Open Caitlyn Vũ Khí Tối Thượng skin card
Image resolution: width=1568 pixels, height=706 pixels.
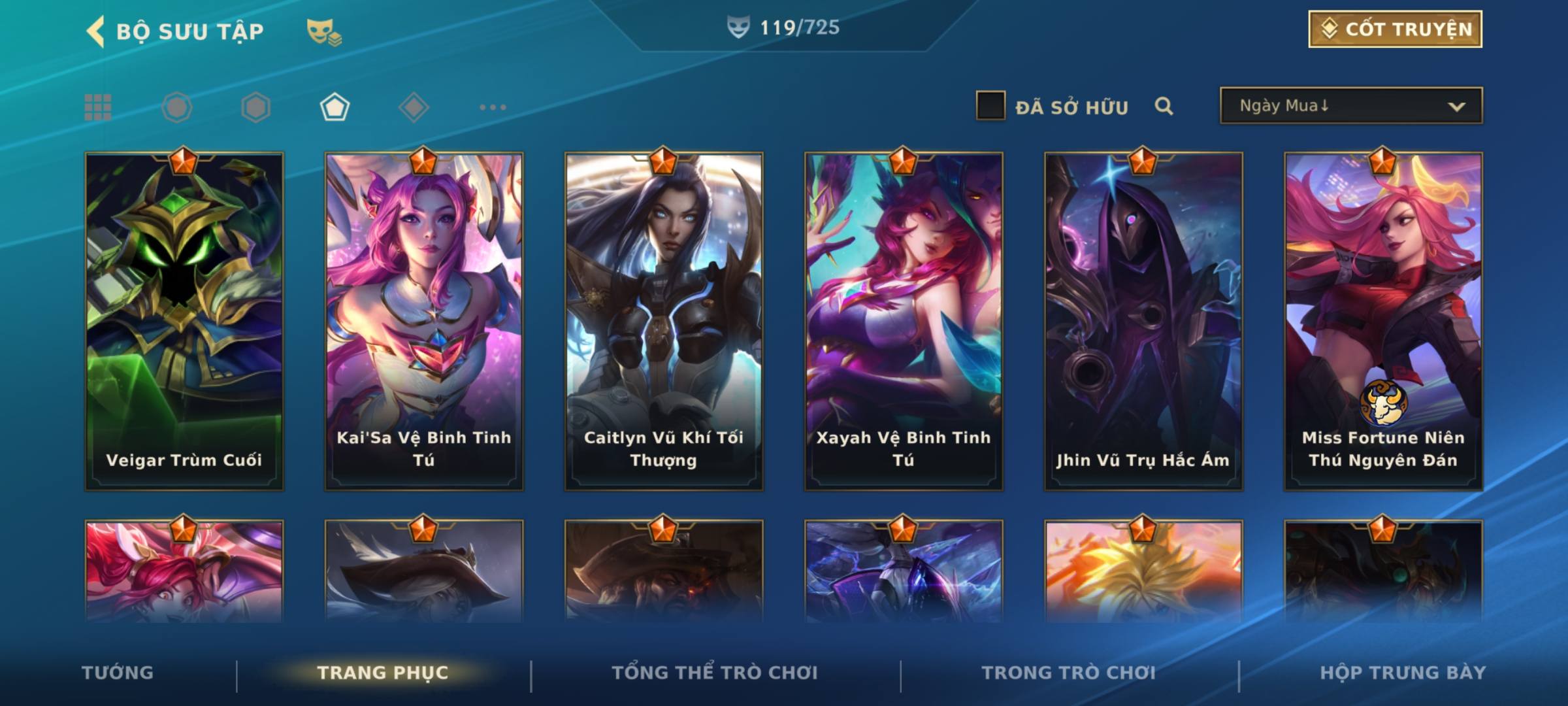(x=664, y=321)
